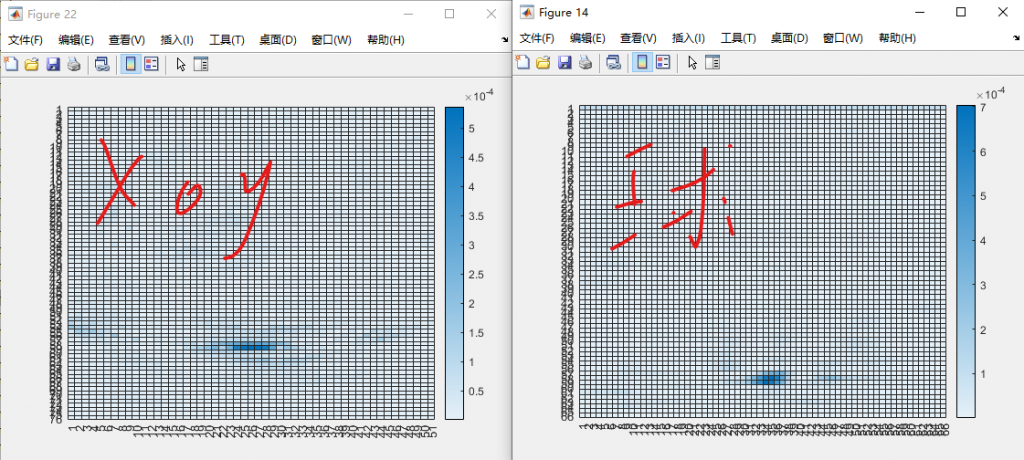The image size is (1024, 460).
Task: Expand the 工具(T) menu in Figure 22
Action: pyautogui.click(x=227, y=40)
